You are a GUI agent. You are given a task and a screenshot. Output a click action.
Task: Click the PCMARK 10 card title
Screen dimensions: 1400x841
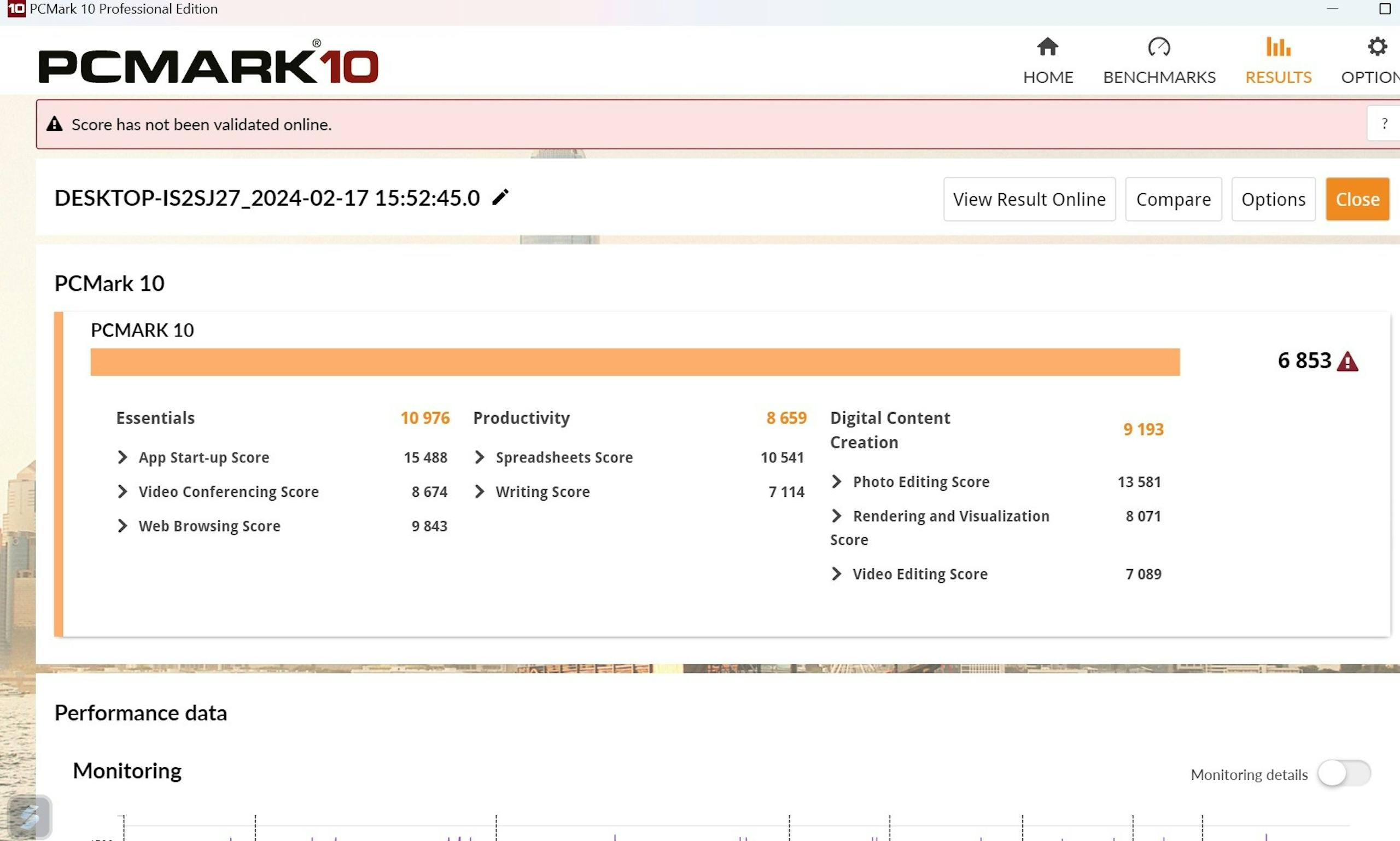tap(142, 330)
